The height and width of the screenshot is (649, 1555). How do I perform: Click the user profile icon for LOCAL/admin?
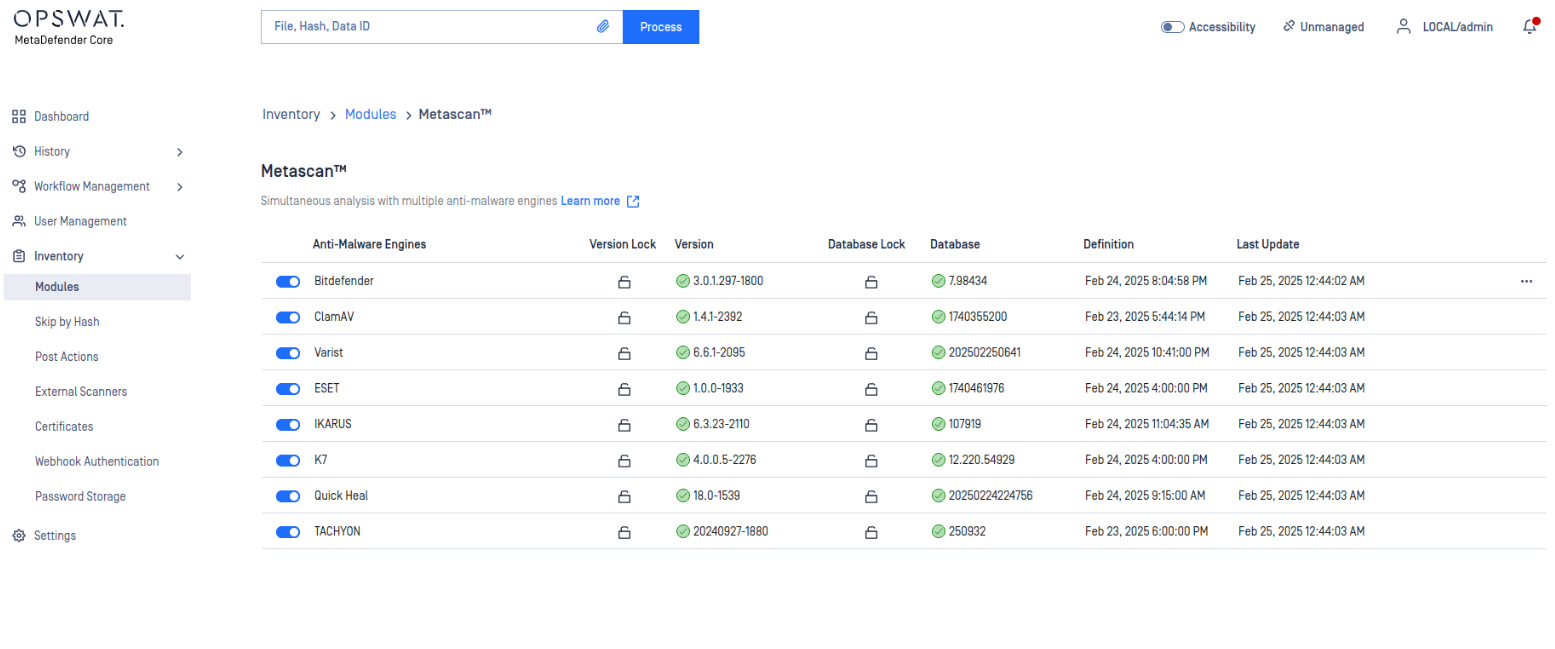tap(1404, 27)
